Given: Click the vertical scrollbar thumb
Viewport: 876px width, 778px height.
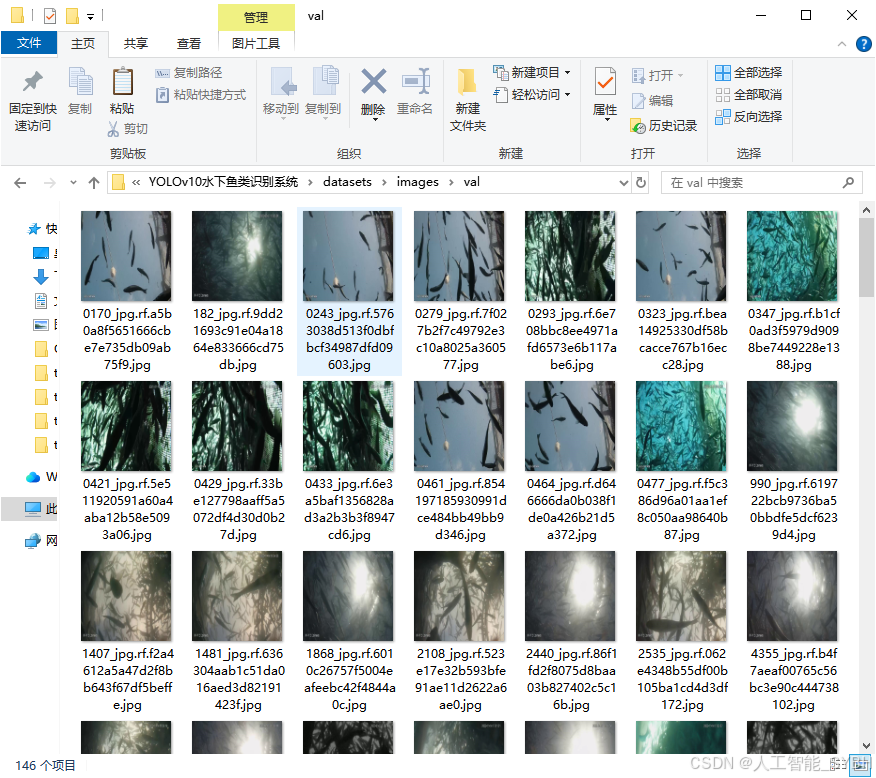Looking at the screenshot, I should (x=866, y=257).
